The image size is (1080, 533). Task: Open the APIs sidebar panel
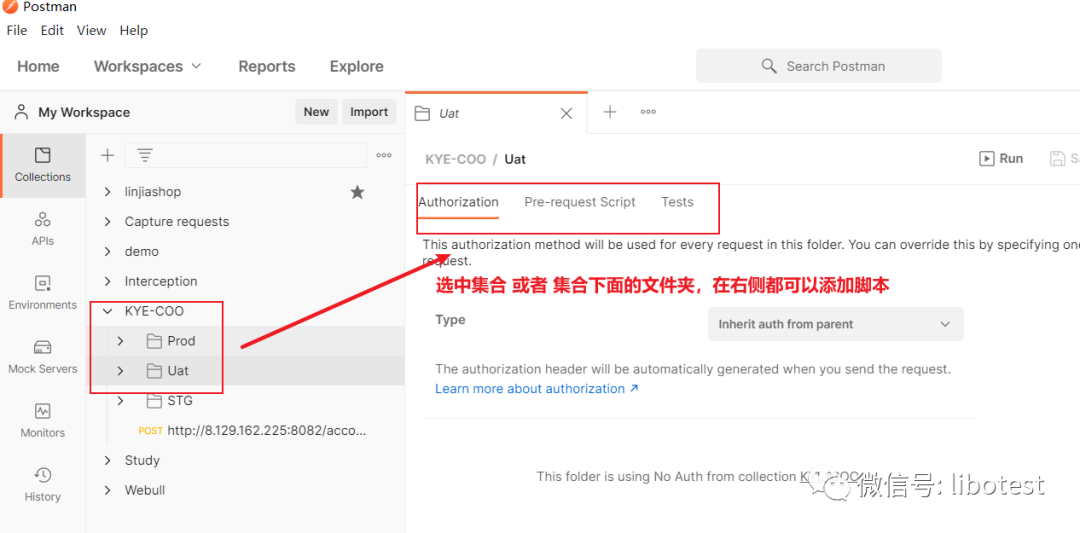click(x=43, y=229)
